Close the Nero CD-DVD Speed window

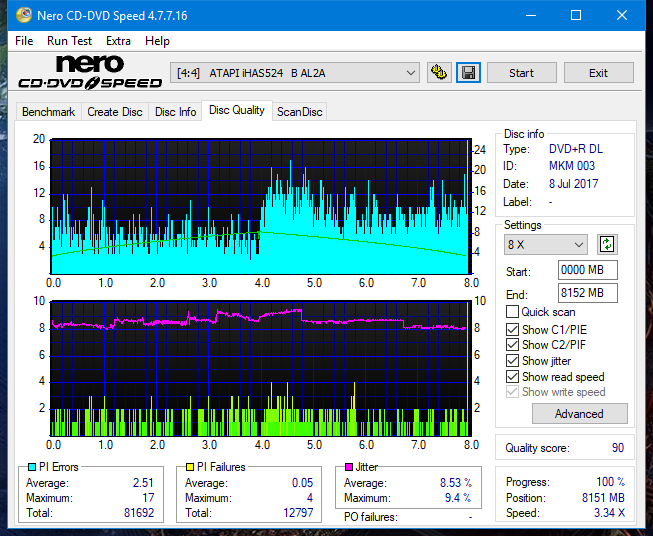(x=622, y=15)
